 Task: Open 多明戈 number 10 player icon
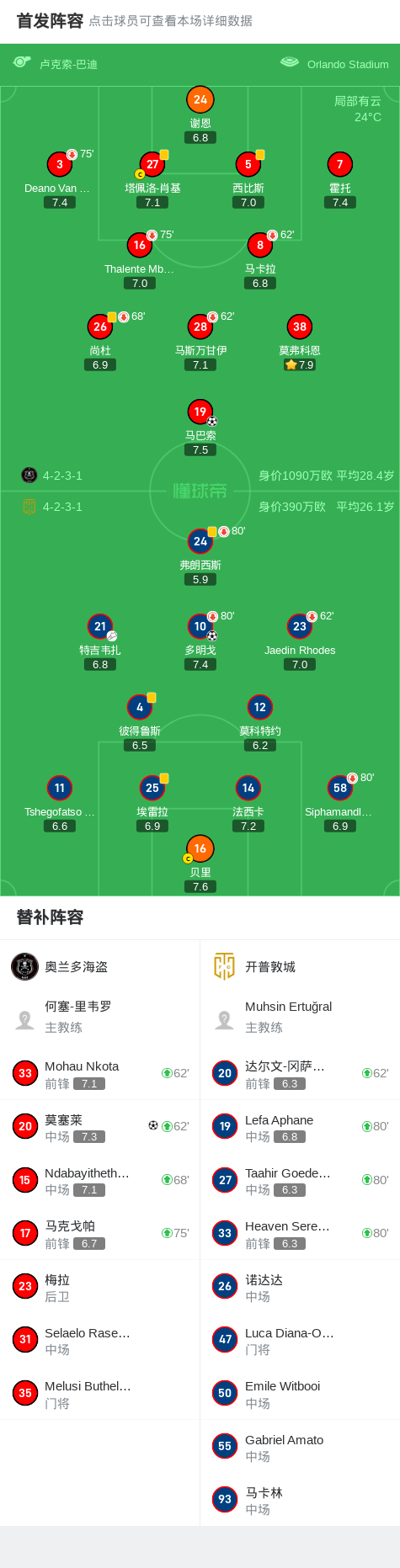click(200, 626)
